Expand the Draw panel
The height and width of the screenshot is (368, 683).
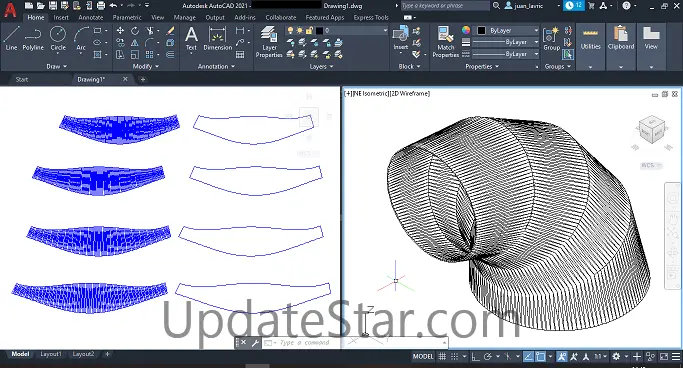[x=57, y=67]
